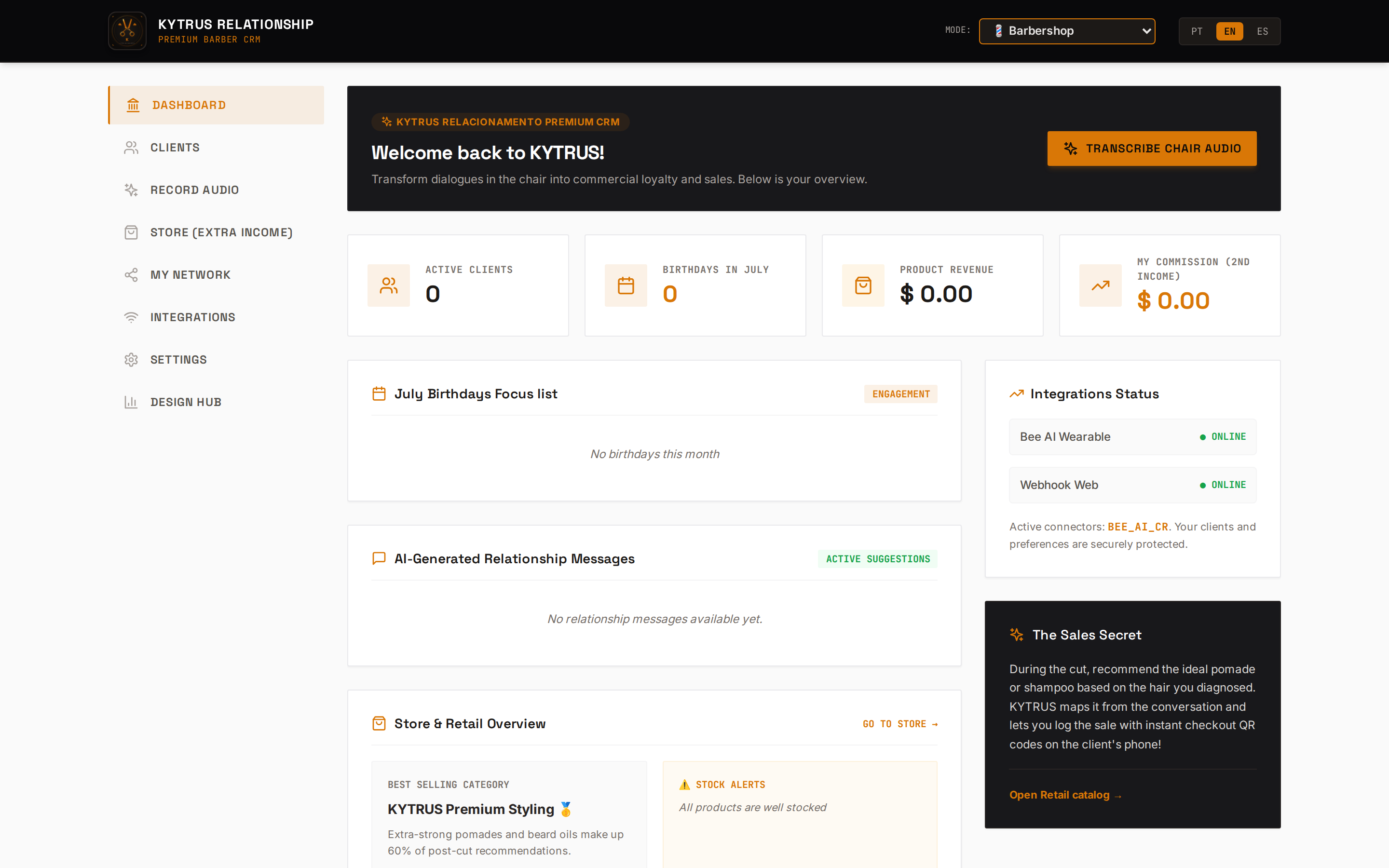1389x868 pixels.
Task: Select the EN language option
Action: tap(1229, 31)
